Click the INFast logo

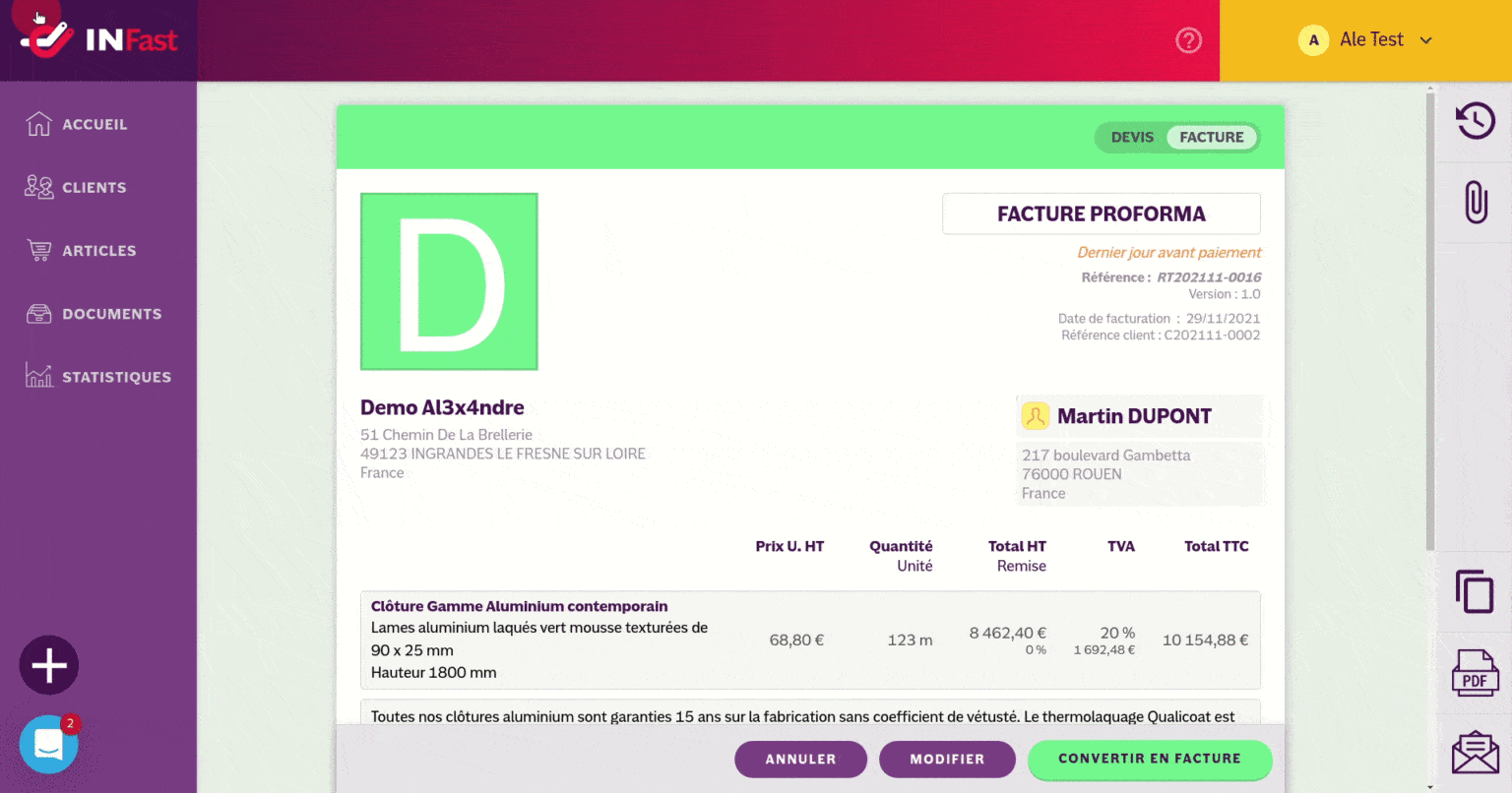[x=99, y=39]
